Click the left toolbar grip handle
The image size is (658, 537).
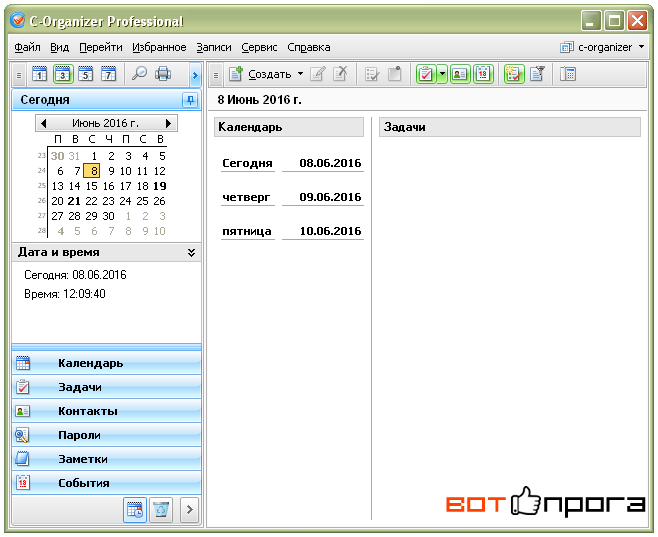[x=19, y=76]
